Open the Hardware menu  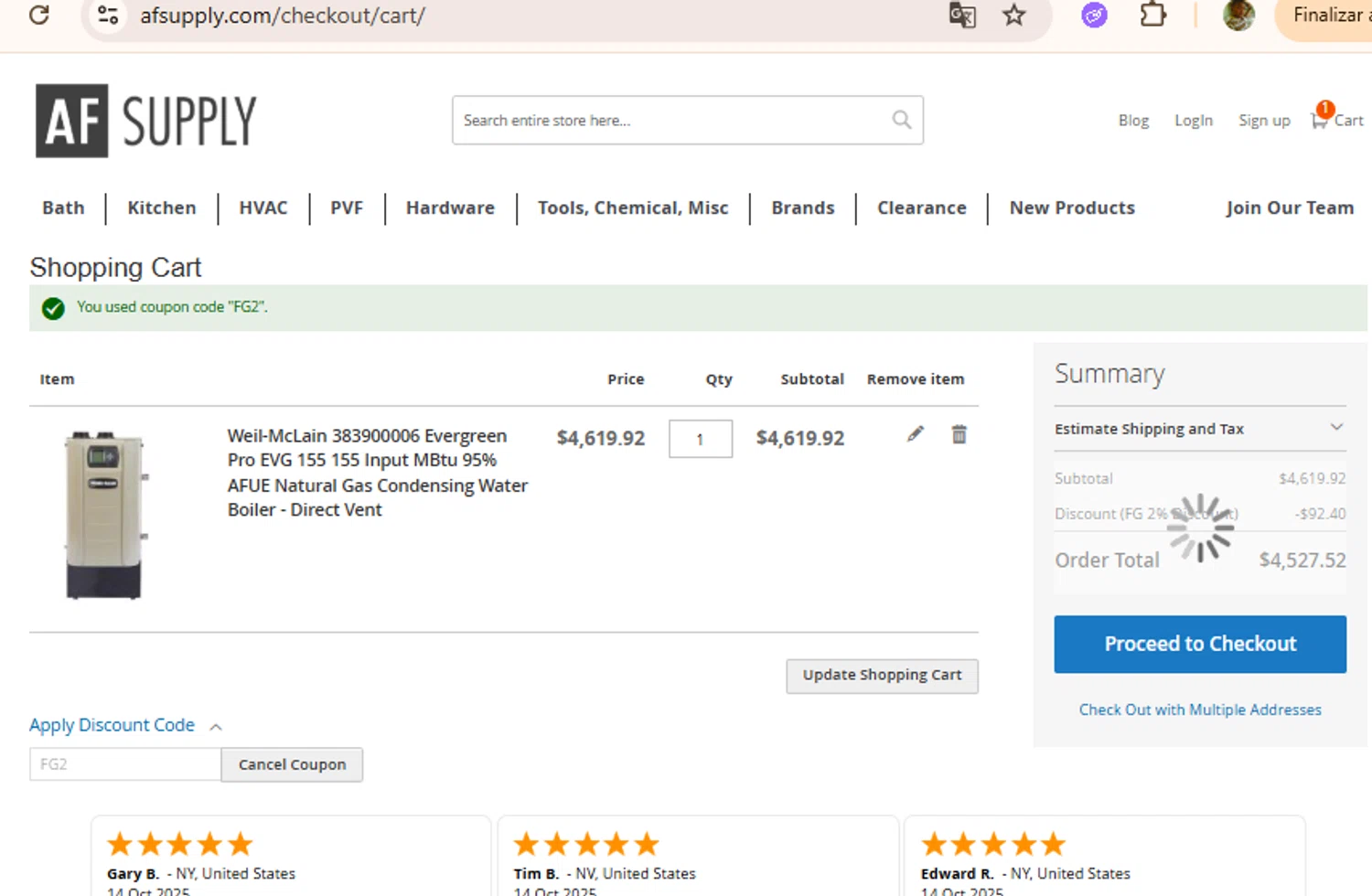tap(450, 208)
